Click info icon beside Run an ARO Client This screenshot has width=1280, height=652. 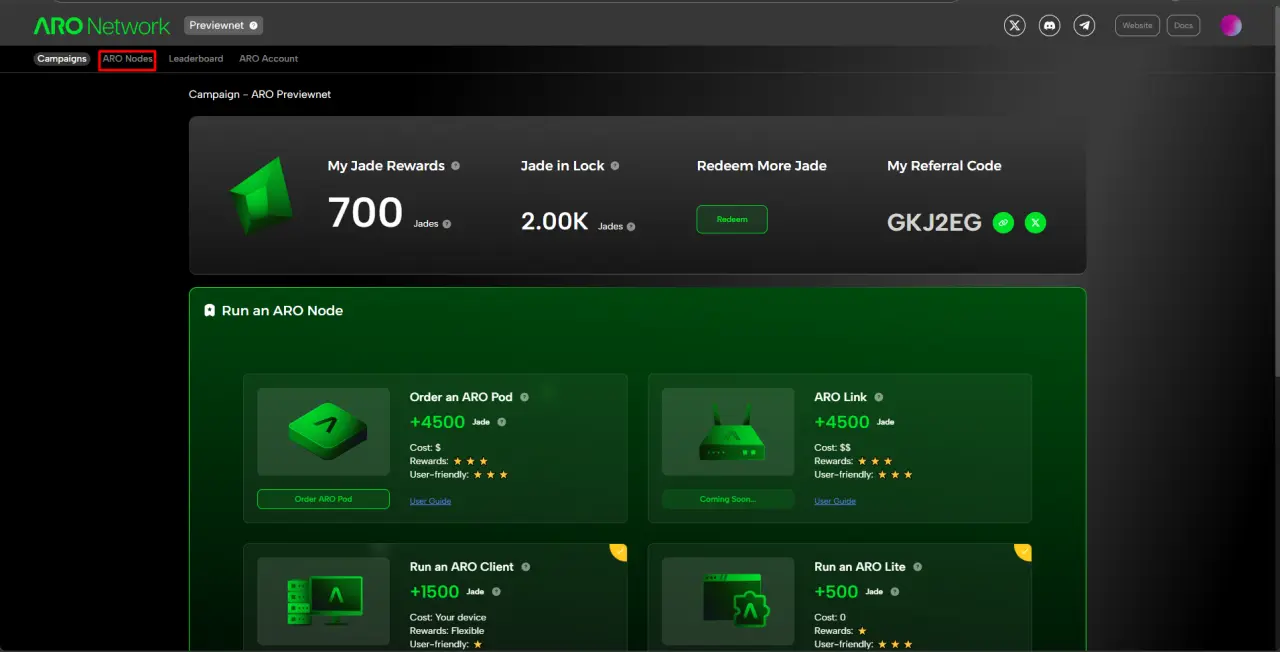525,567
